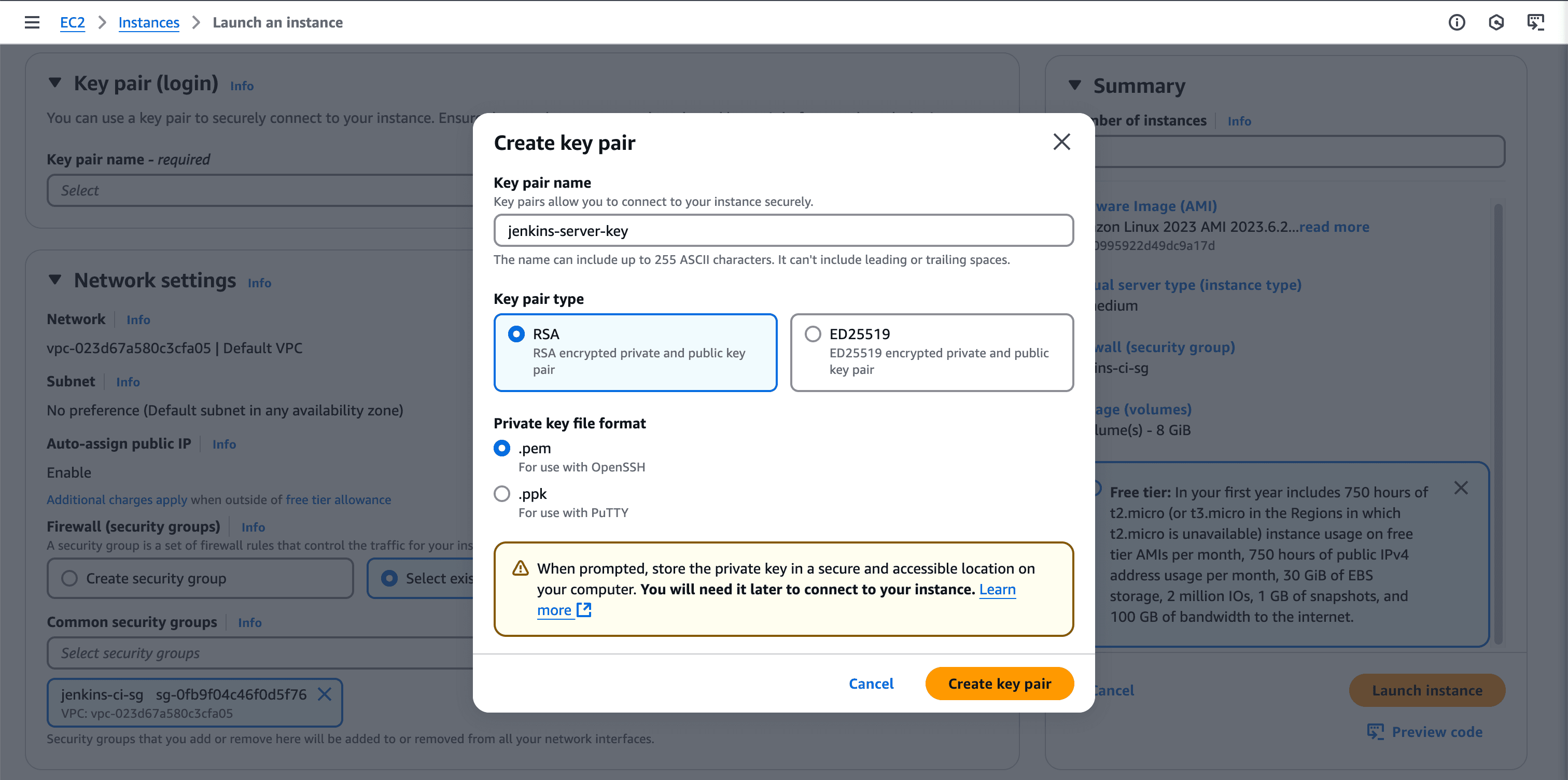Cancel the Create key pair dialog

[x=871, y=684]
